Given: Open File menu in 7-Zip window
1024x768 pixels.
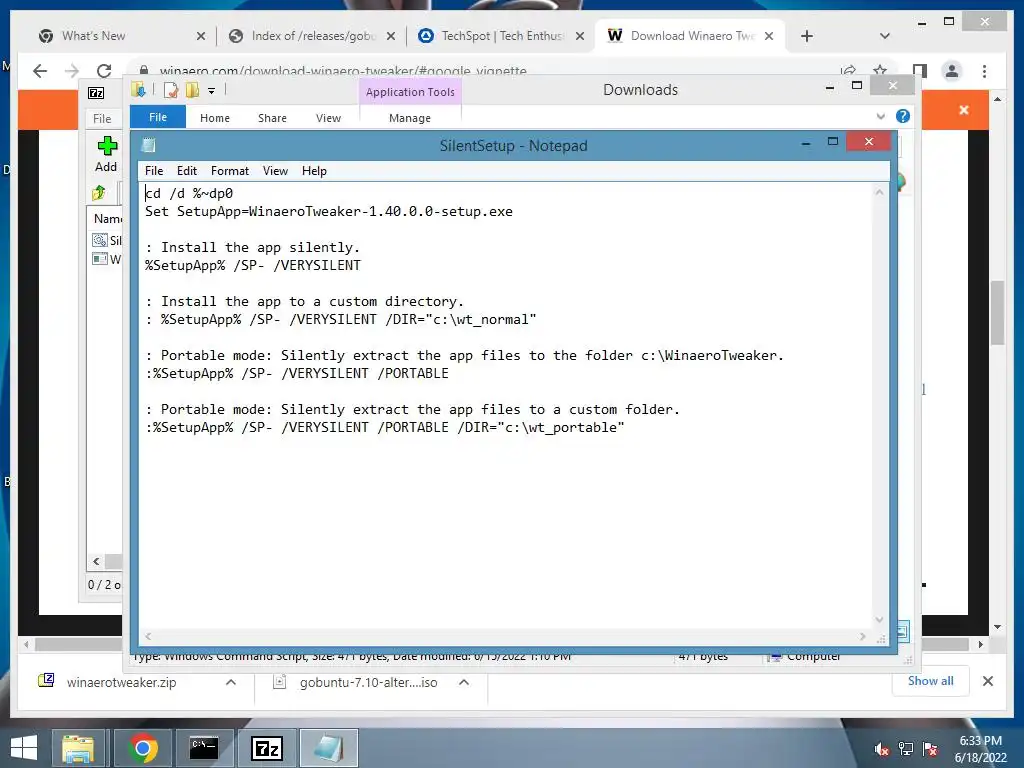Looking at the screenshot, I should click(102, 118).
